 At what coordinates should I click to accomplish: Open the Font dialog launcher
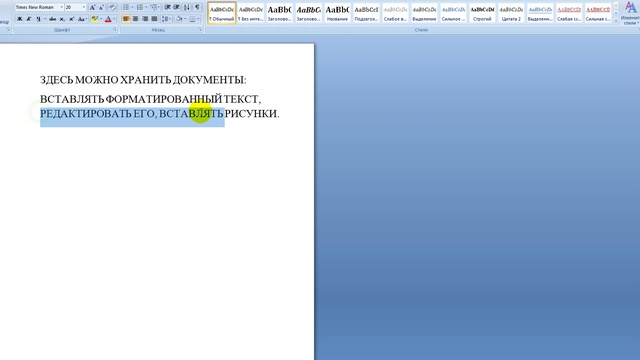(x=115, y=29)
